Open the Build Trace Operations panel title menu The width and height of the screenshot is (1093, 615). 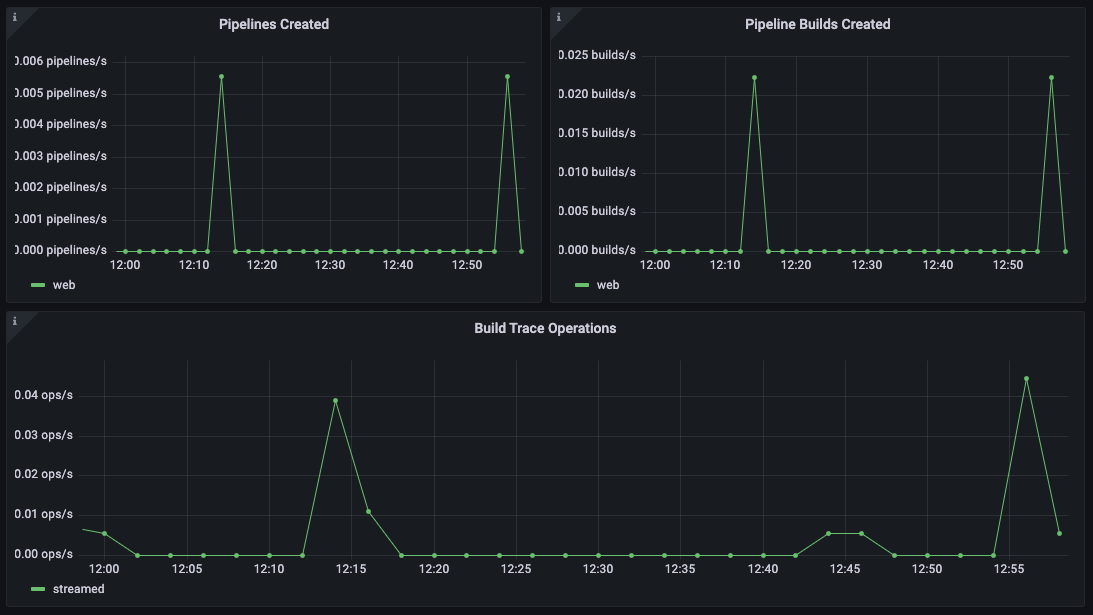click(x=545, y=327)
